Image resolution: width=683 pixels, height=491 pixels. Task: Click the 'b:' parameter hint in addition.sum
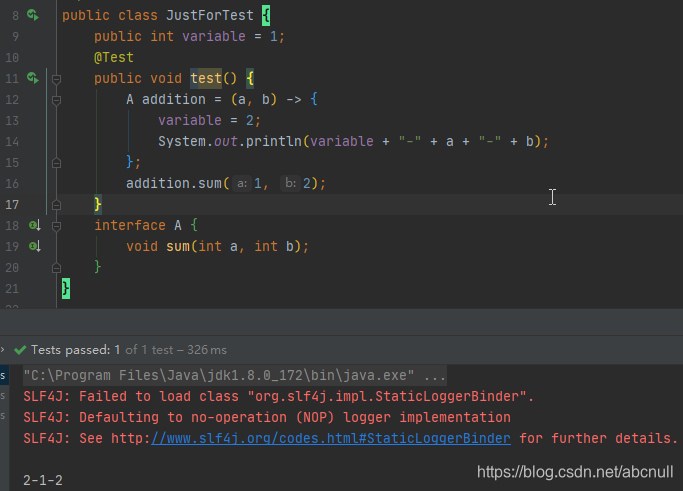point(291,183)
